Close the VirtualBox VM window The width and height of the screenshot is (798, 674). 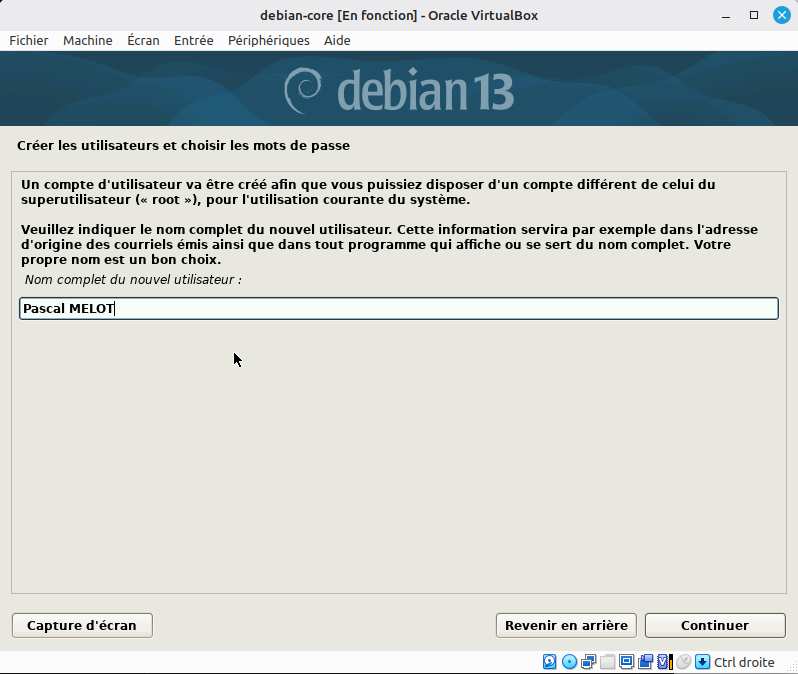click(780, 15)
